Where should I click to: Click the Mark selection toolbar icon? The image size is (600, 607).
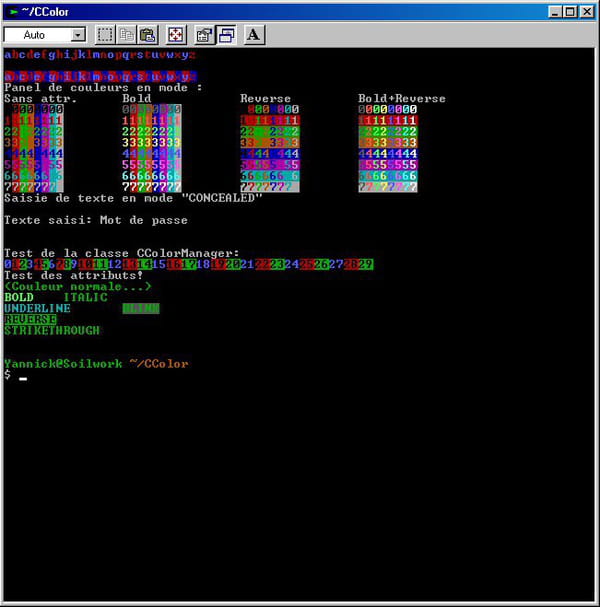105,35
